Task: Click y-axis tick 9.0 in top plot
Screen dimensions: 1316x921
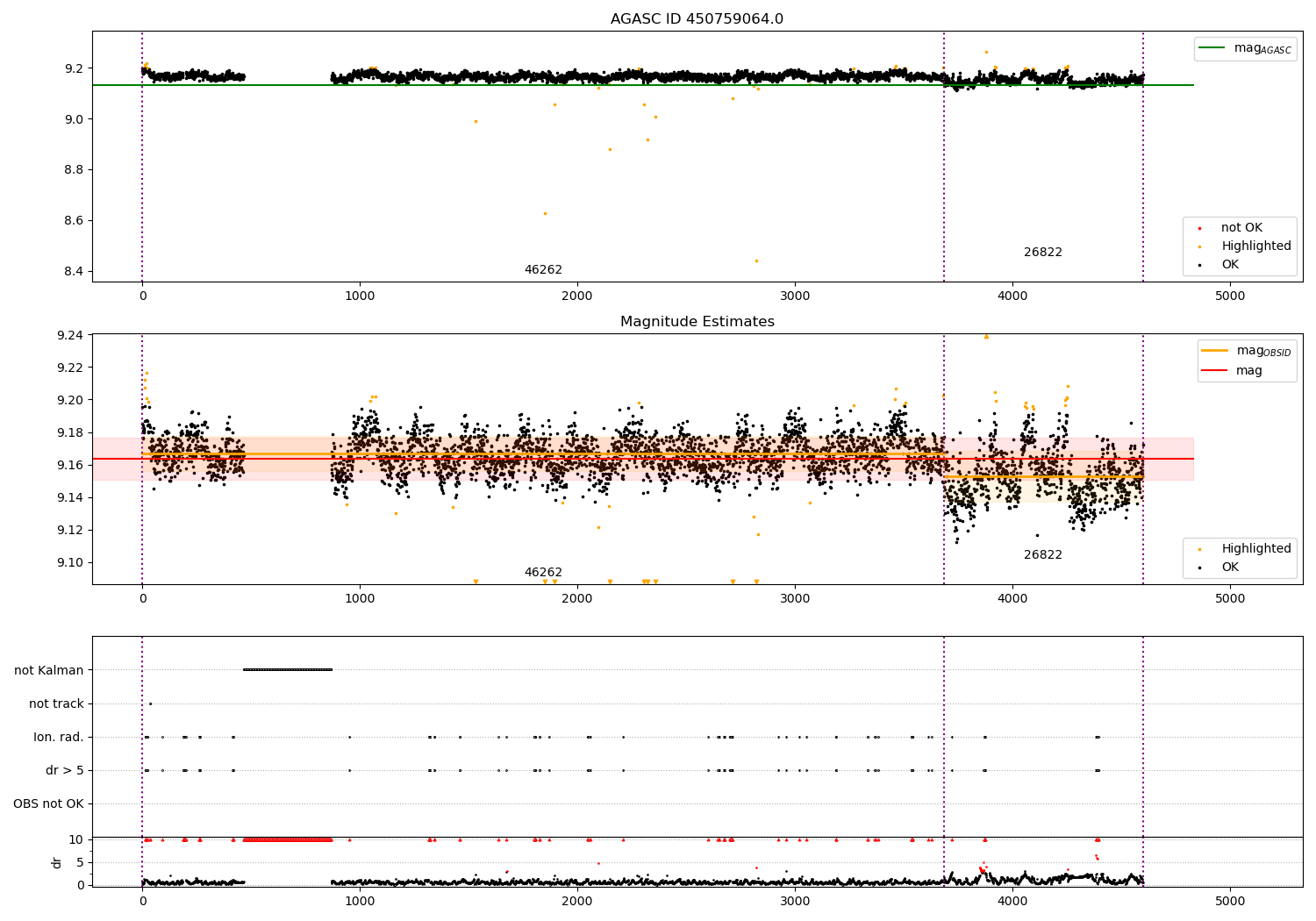Action: point(74,119)
